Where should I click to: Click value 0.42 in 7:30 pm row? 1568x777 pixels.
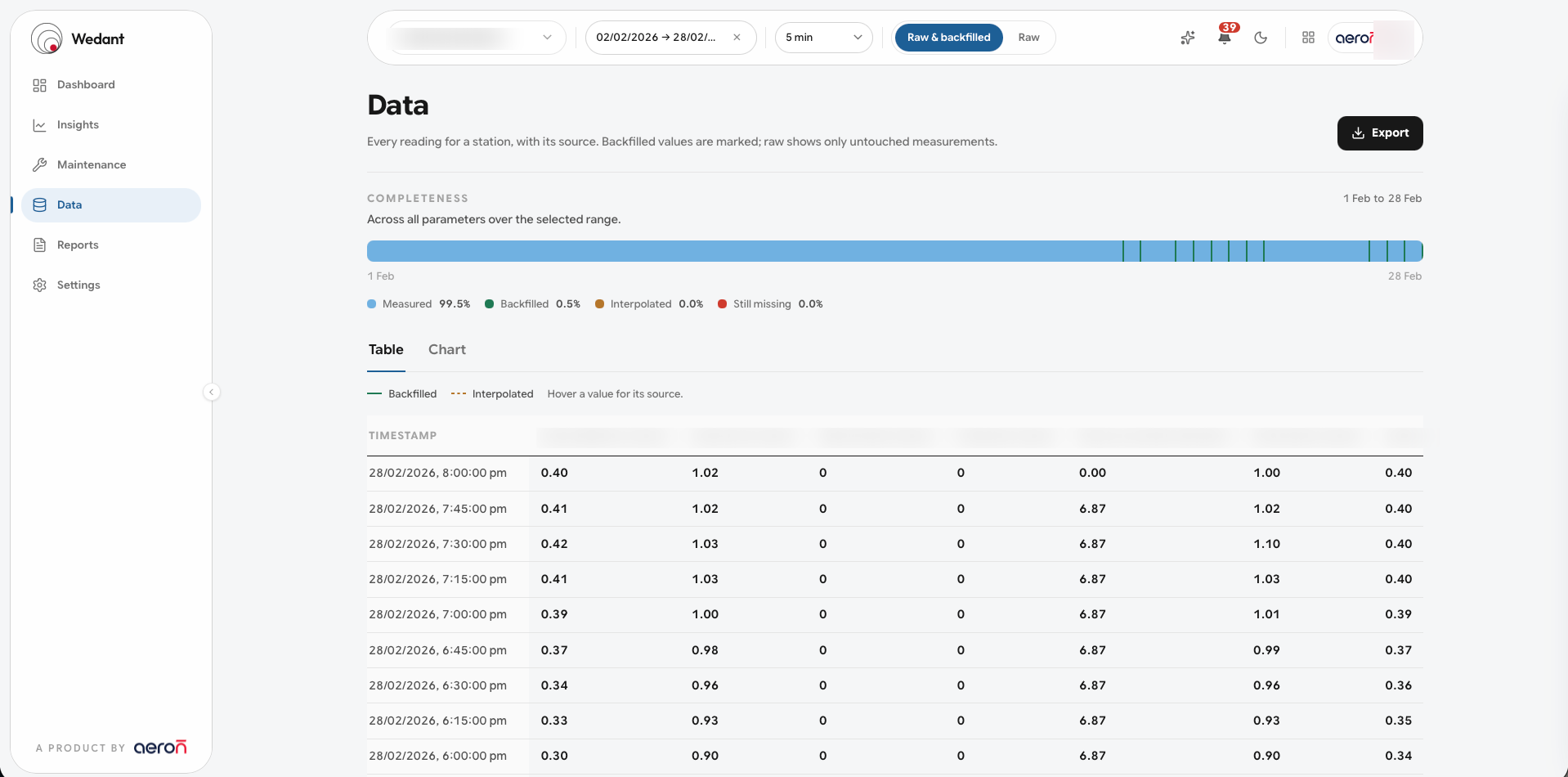(x=554, y=544)
